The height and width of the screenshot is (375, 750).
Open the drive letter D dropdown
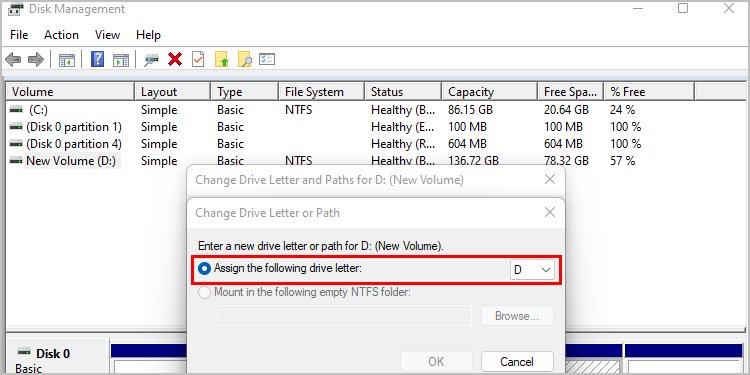click(532, 270)
